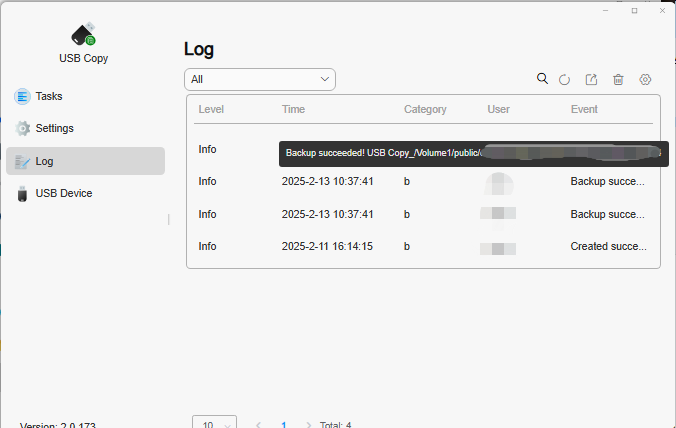The width and height of the screenshot is (676, 428).
Task: Click the USB Copy app title
Action: click(x=84, y=58)
